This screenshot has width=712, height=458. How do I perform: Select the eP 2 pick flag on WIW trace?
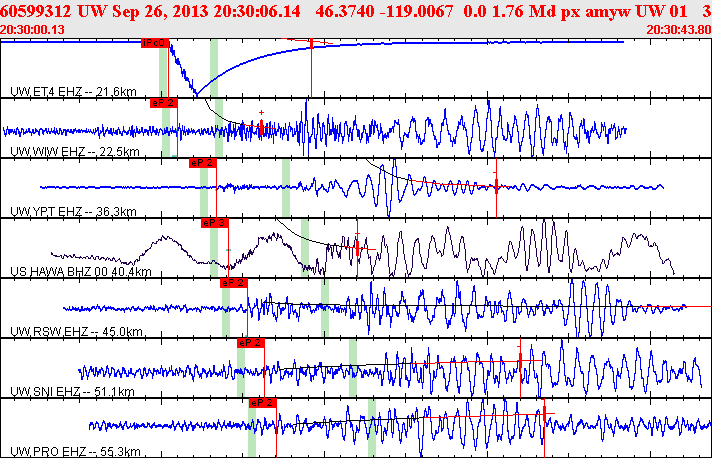164,103
